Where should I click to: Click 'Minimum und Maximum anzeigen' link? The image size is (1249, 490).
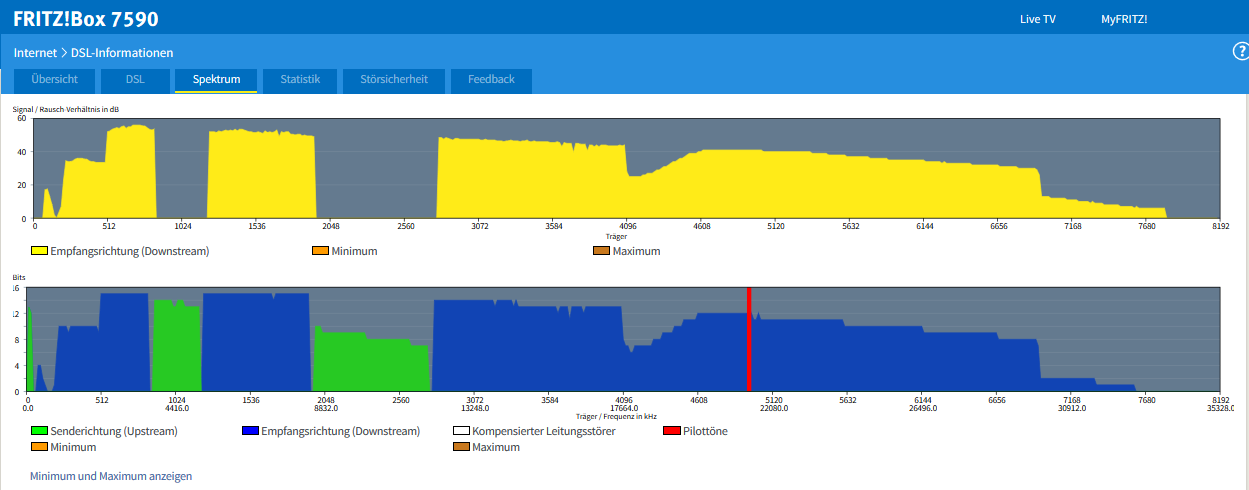tap(111, 476)
